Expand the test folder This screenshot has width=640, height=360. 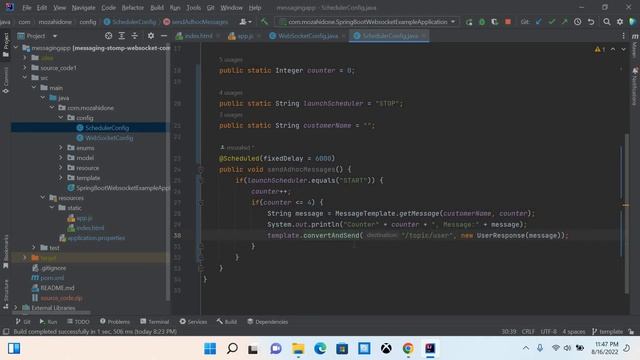pos(34,247)
